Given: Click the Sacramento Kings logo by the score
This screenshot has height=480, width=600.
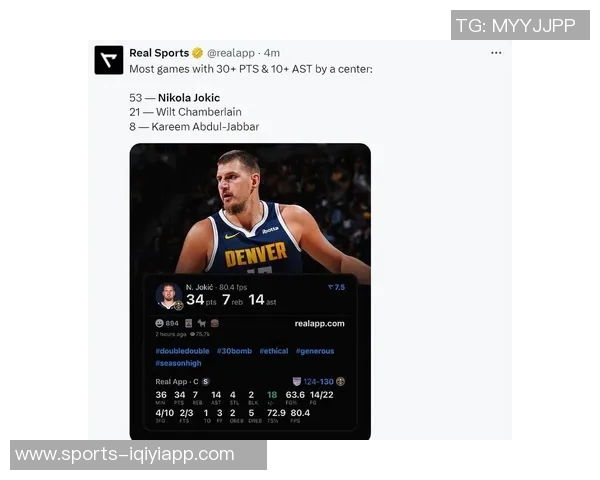Looking at the screenshot, I should 297,381.
